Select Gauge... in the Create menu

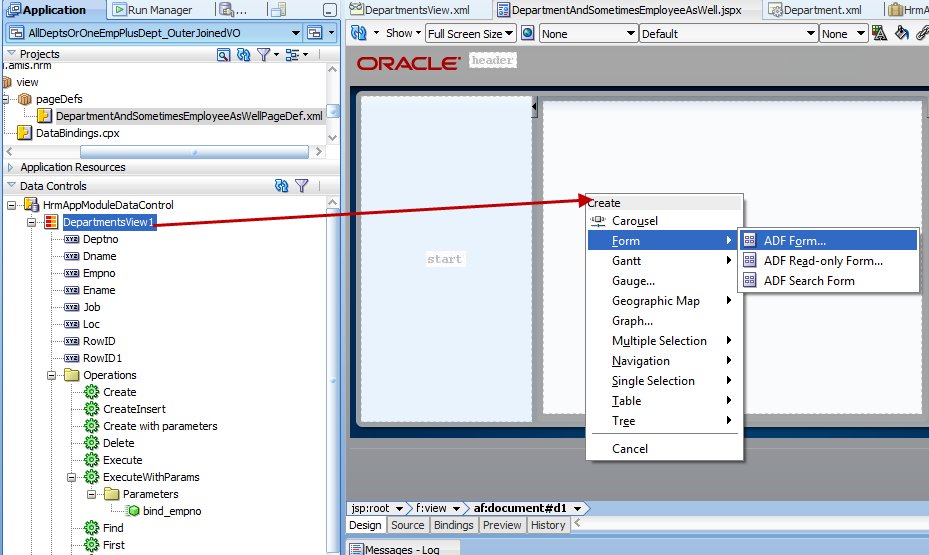[664, 281]
